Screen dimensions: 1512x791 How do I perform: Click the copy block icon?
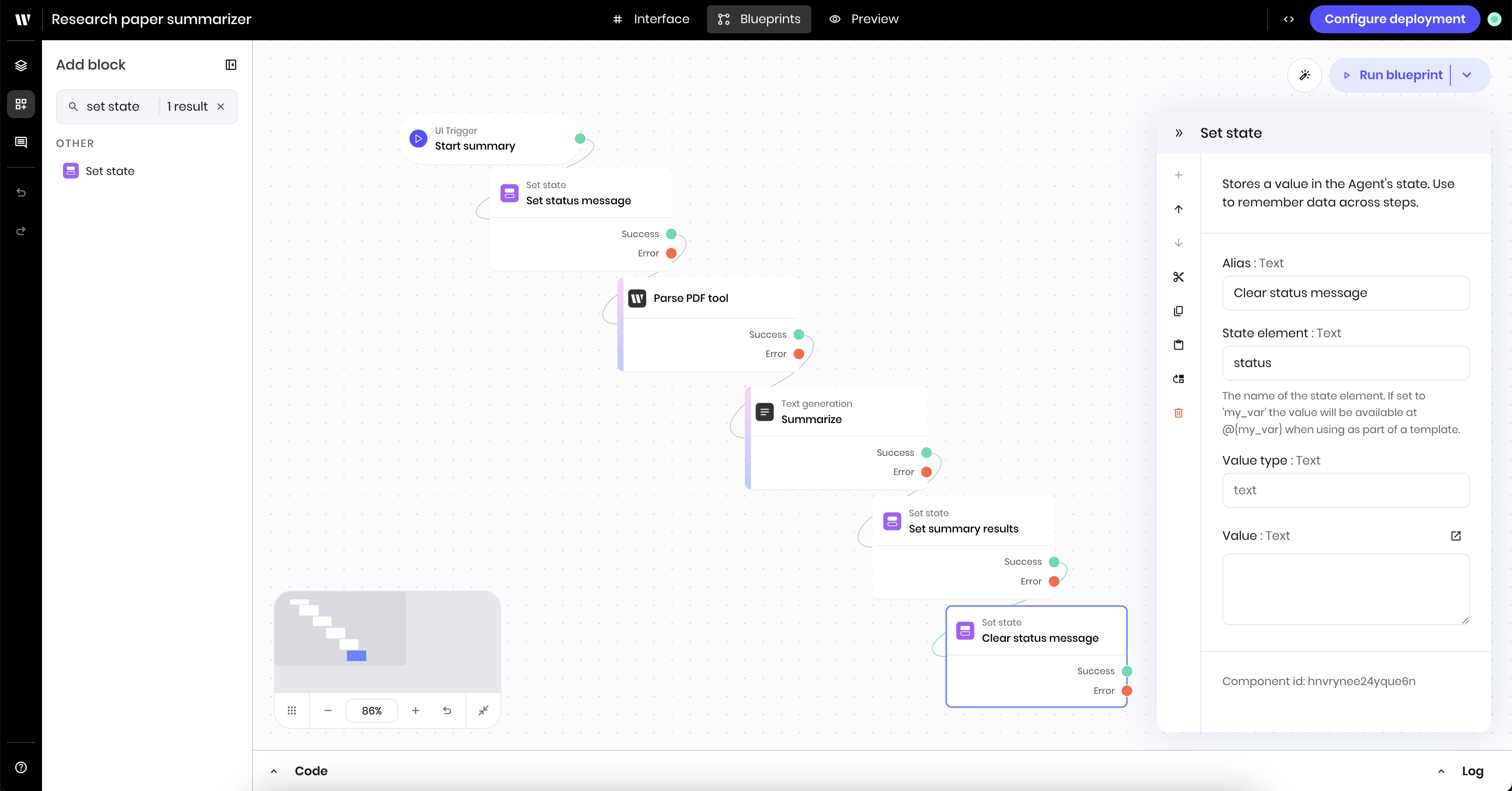pyautogui.click(x=1178, y=311)
